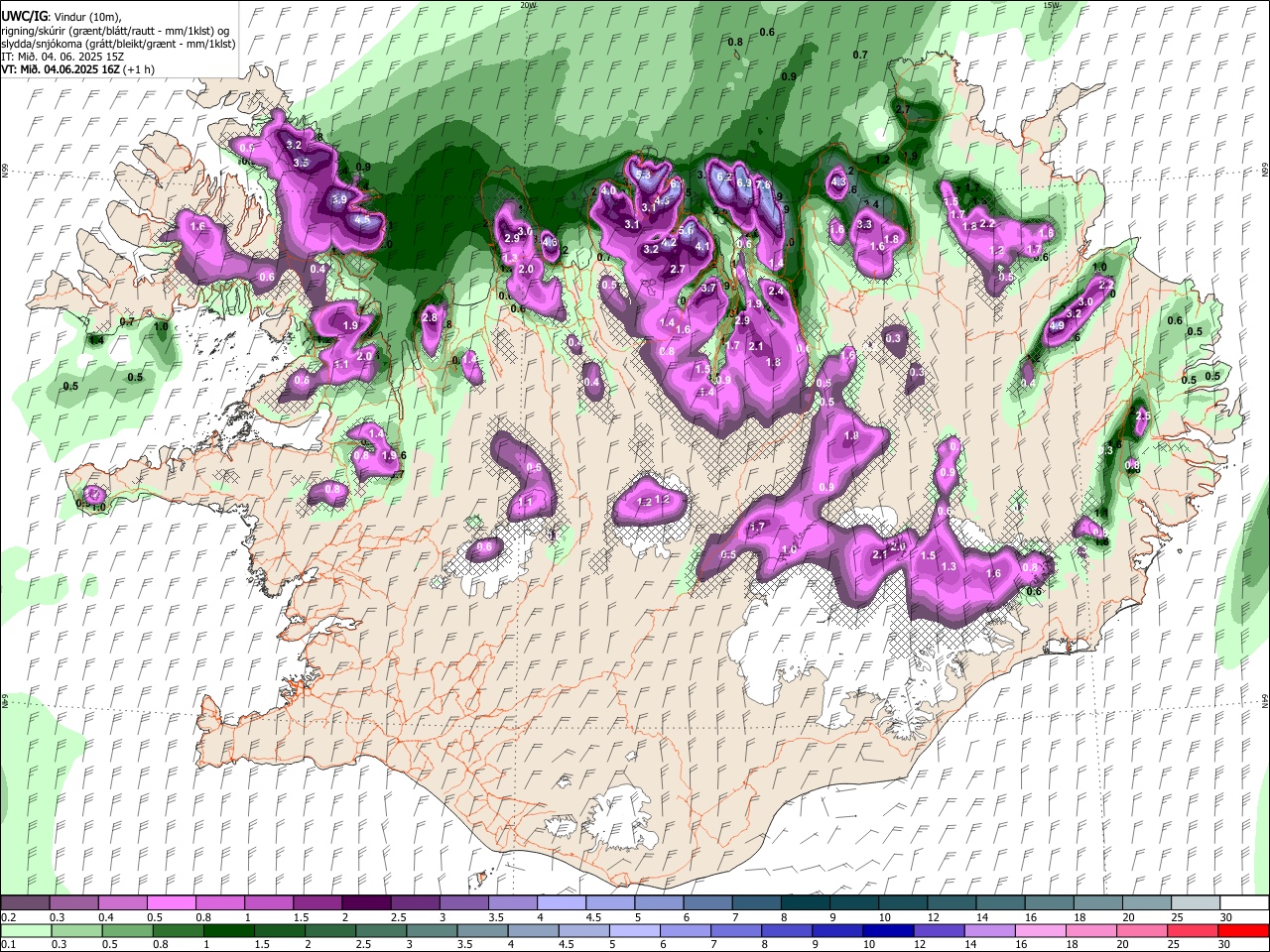Click the 3.9 value in the Westfjords

[338, 199]
